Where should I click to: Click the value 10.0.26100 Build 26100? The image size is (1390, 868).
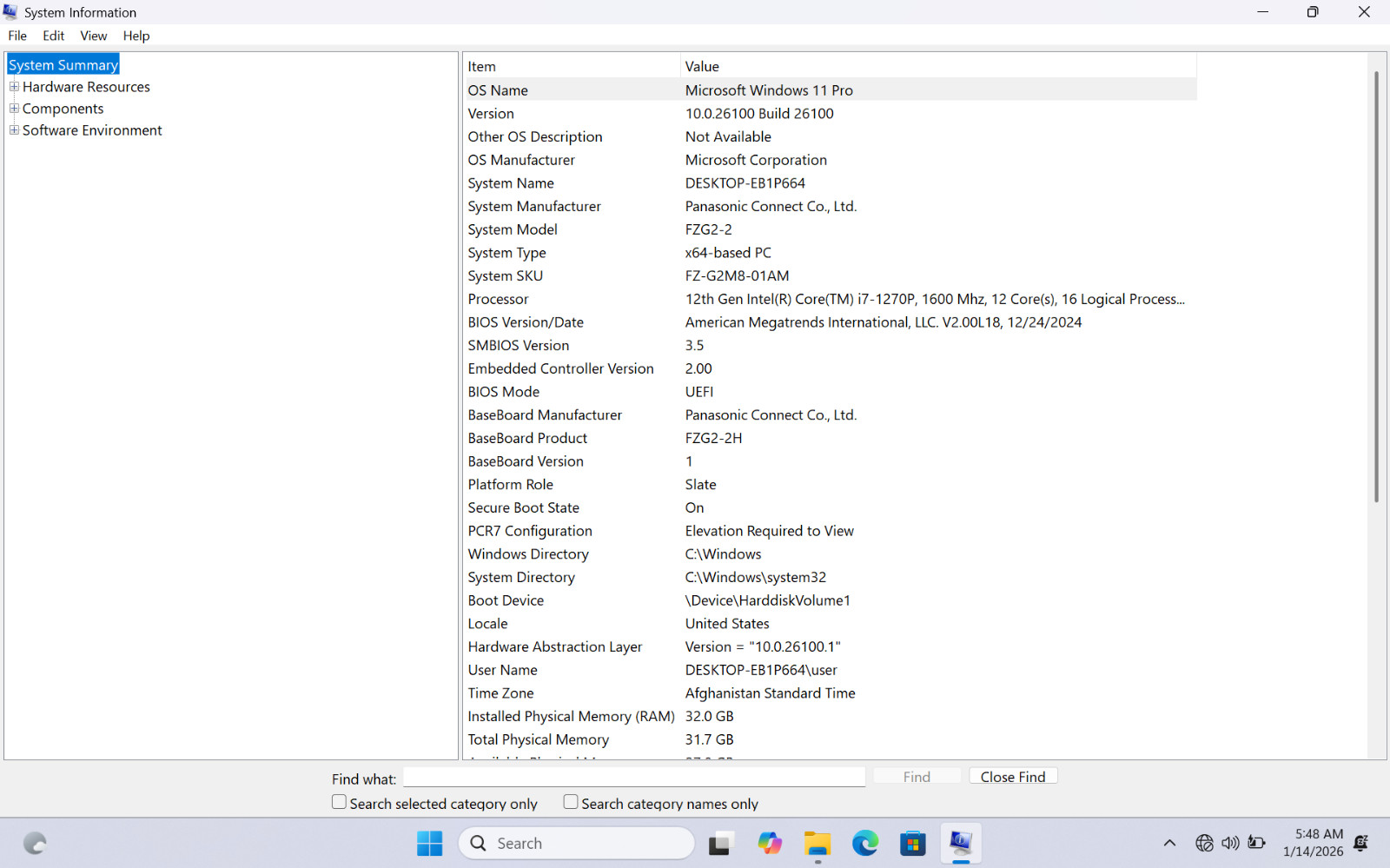759,114
